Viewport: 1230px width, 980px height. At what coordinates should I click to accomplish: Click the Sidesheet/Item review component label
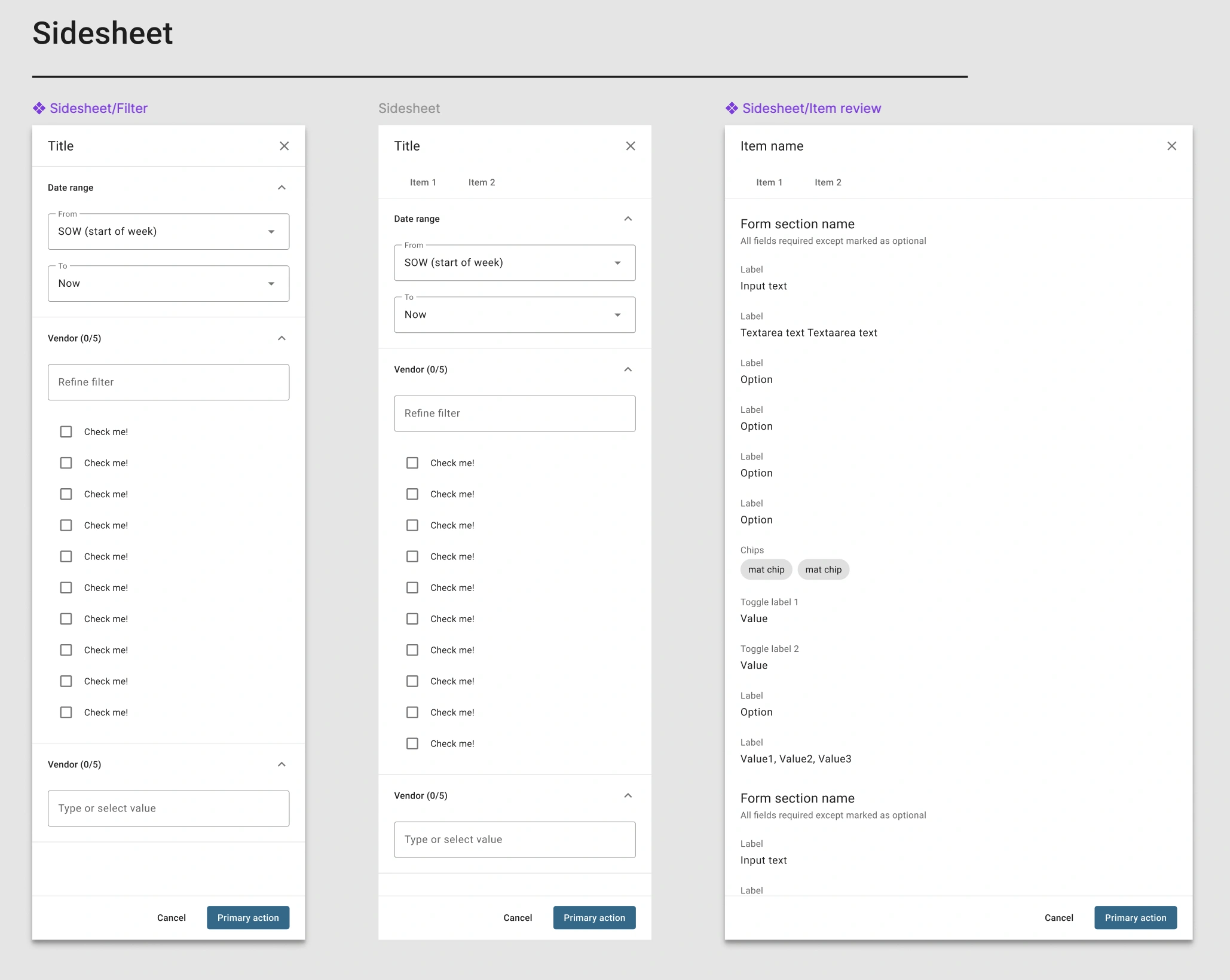pyautogui.click(x=812, y=108)
